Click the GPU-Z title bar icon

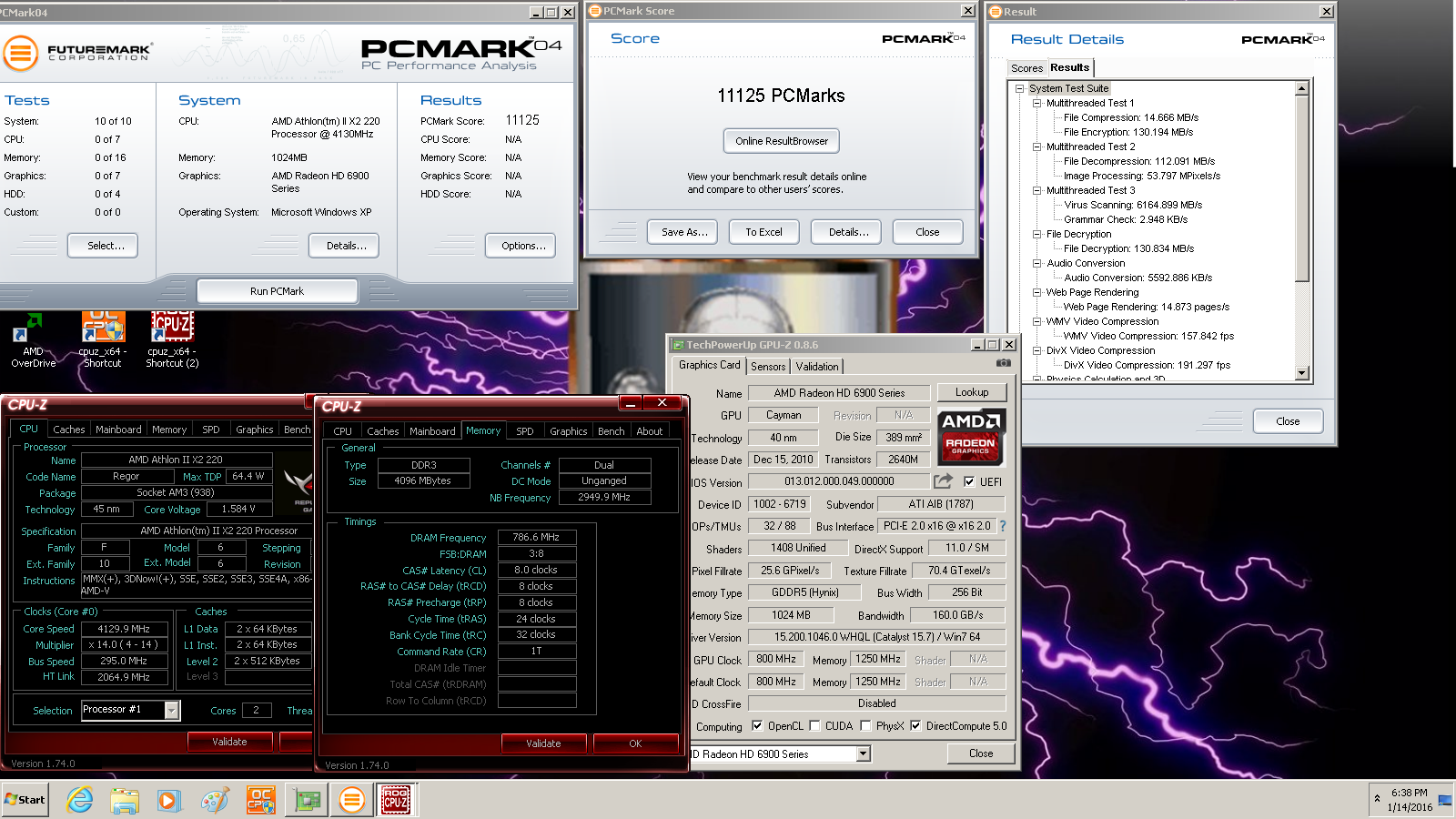click(677, 345)
